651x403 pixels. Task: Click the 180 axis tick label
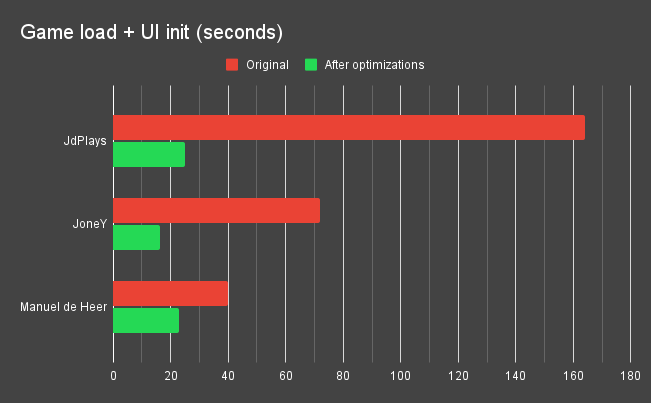click(x=630, y=376)
